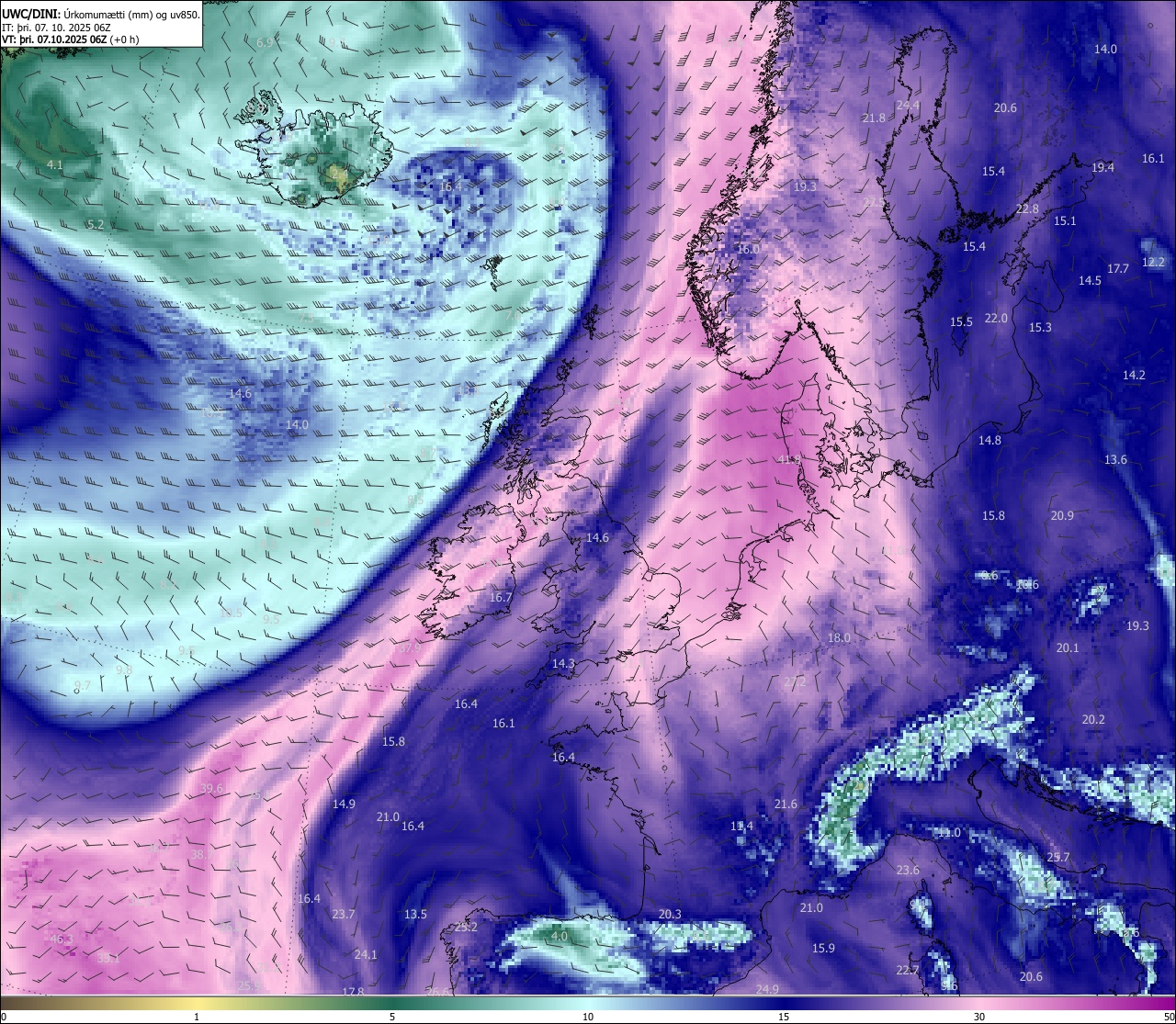Image resolution: width=1176 pixels, height=1024 pixels.
Task: Click the 'VT: þri. 07.10.2025 06Z (+0 h)' line
Action: [71, 39]
